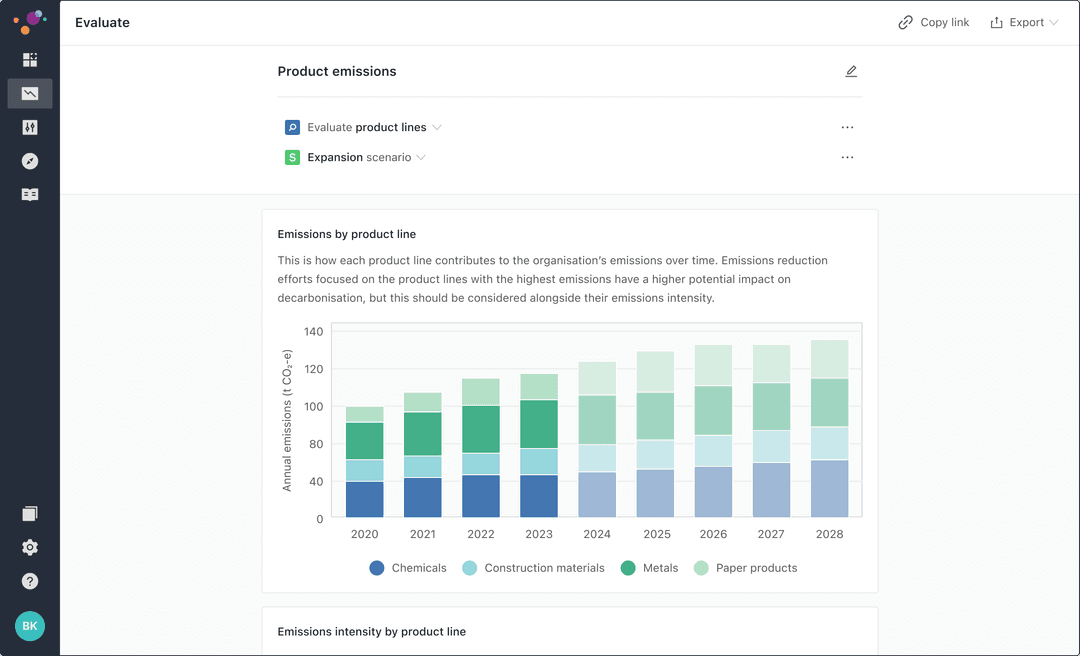Open the Export dropdown menu

click(x=1024, y=23)
